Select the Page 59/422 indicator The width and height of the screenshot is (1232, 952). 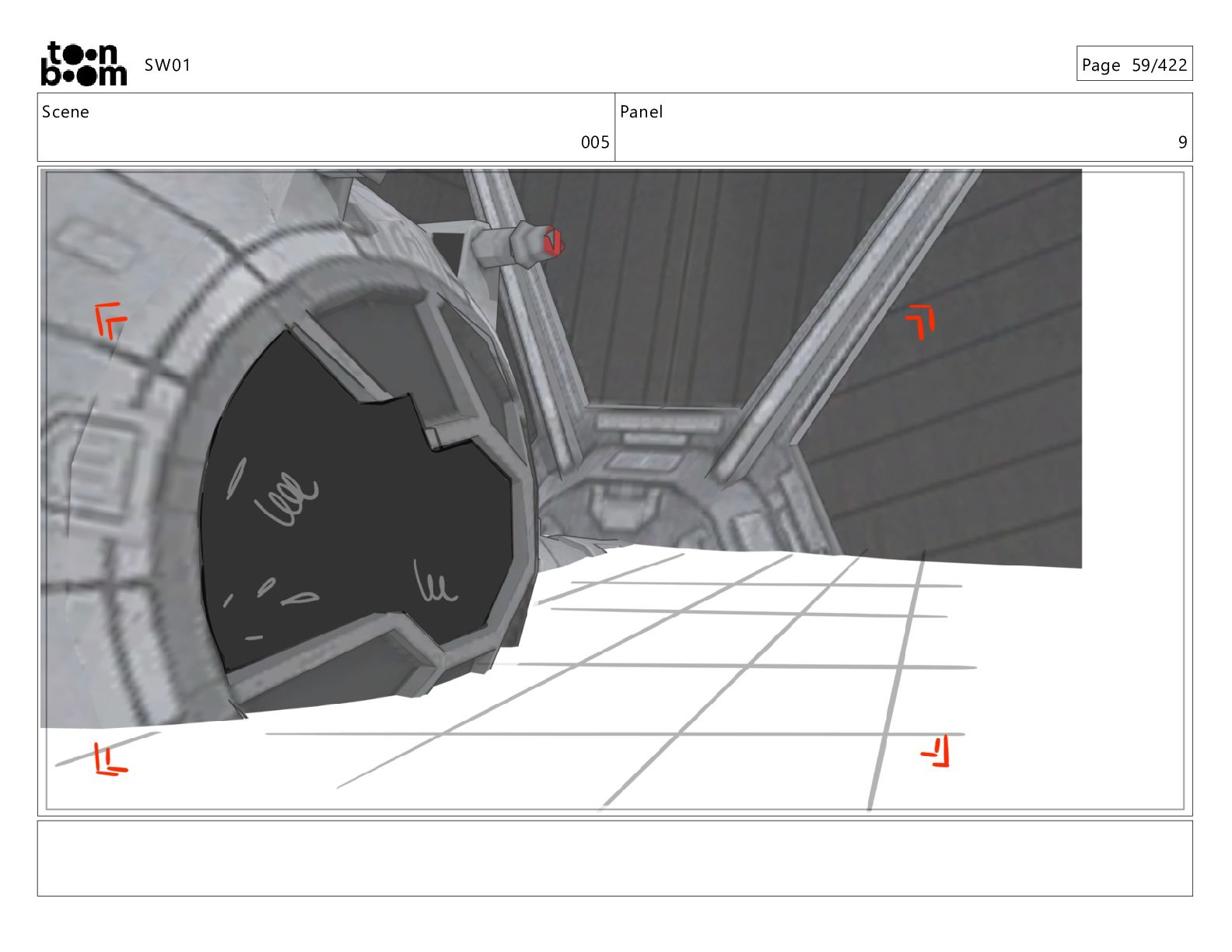(1134, 64)
